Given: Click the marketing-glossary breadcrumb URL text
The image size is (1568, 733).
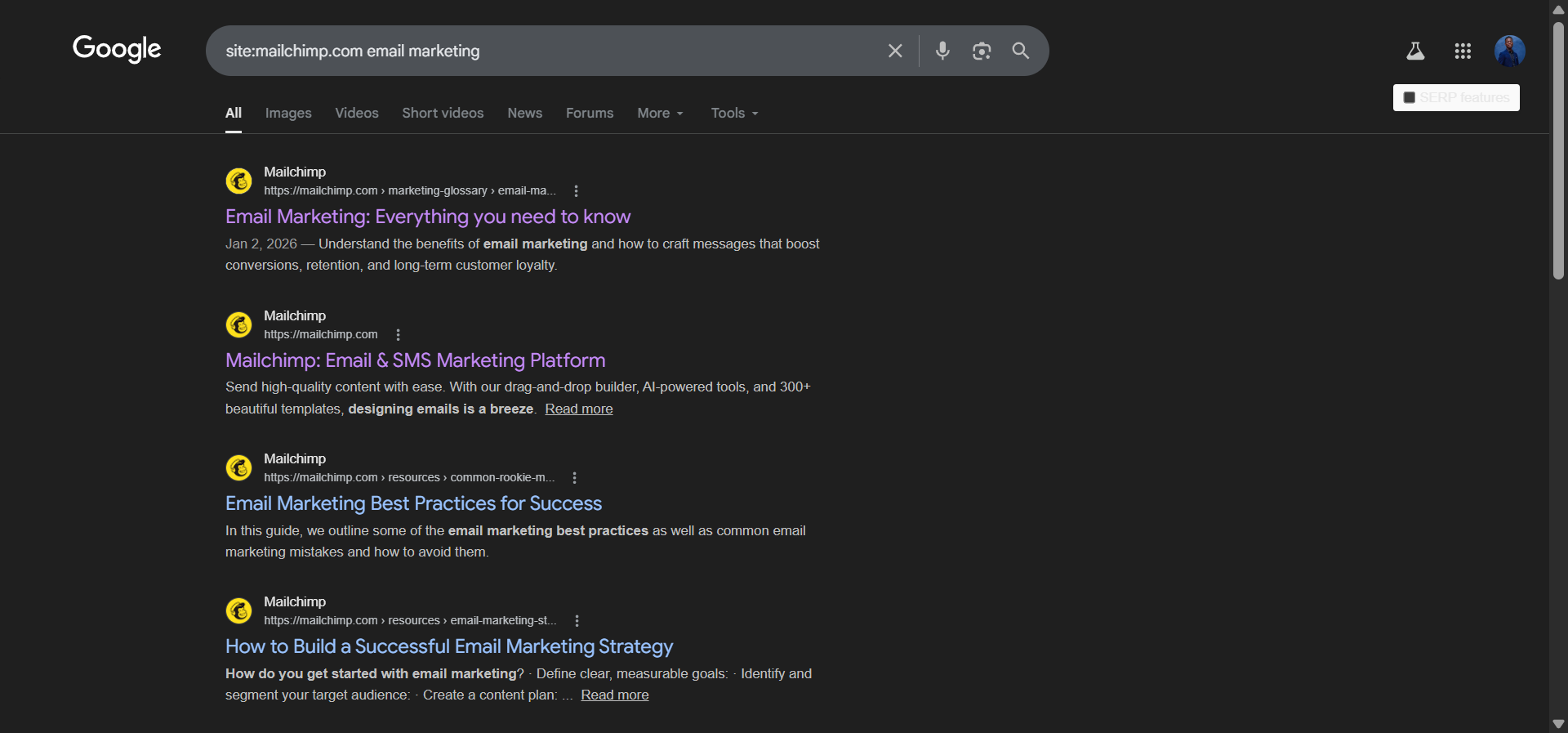Looking at the screenshot, I should click(410, 190).
